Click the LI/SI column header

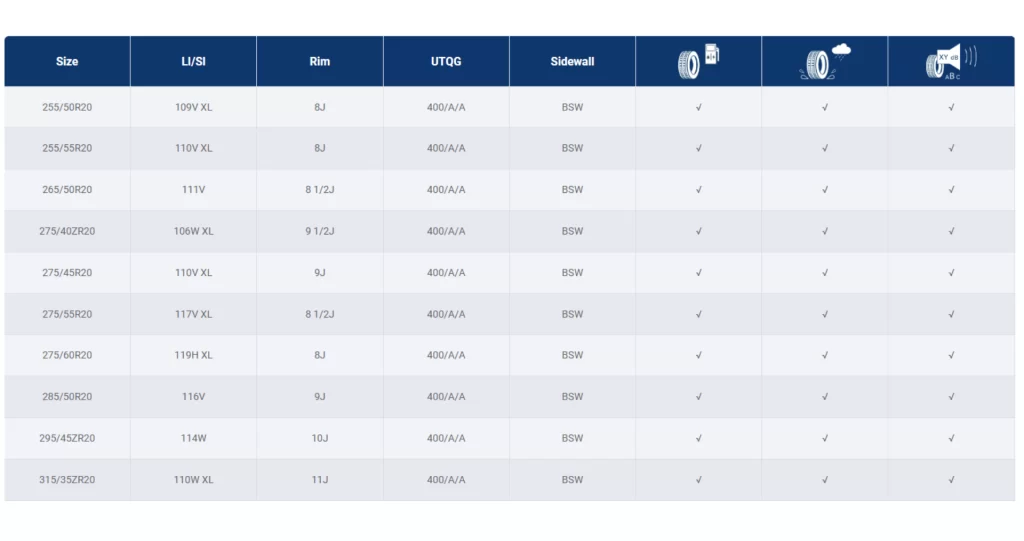193,61
